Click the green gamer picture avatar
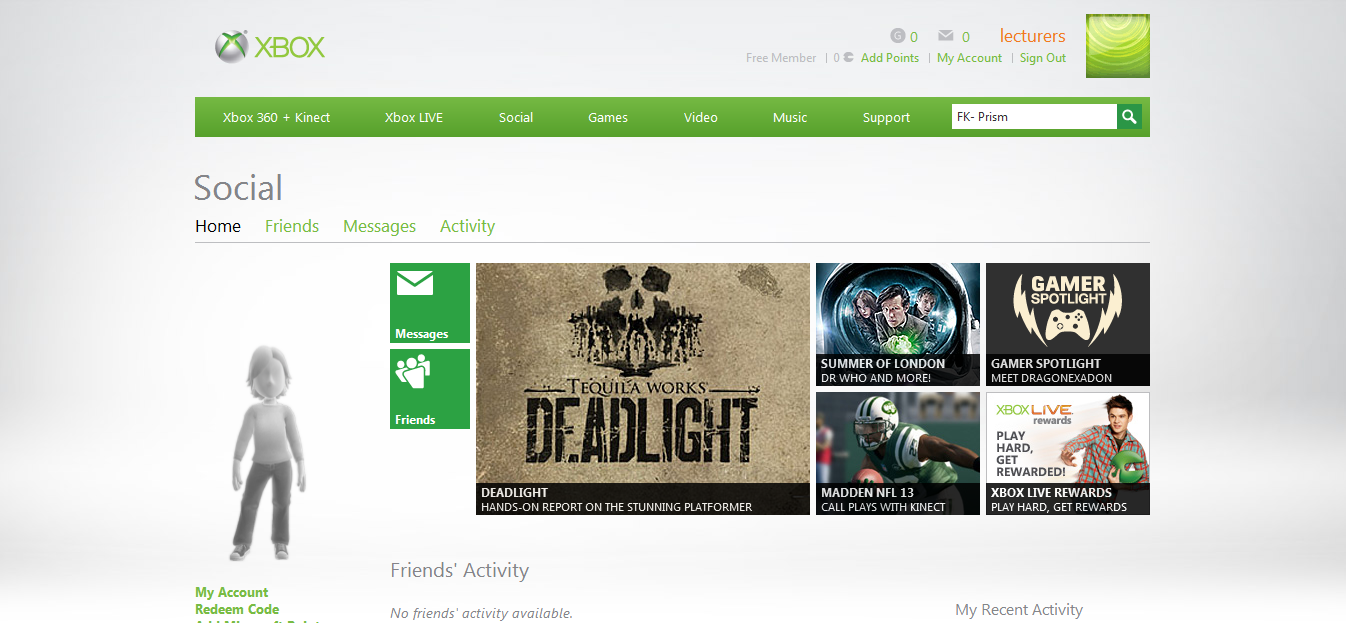The image size is (1346, 623). [x=1118, y=46]
